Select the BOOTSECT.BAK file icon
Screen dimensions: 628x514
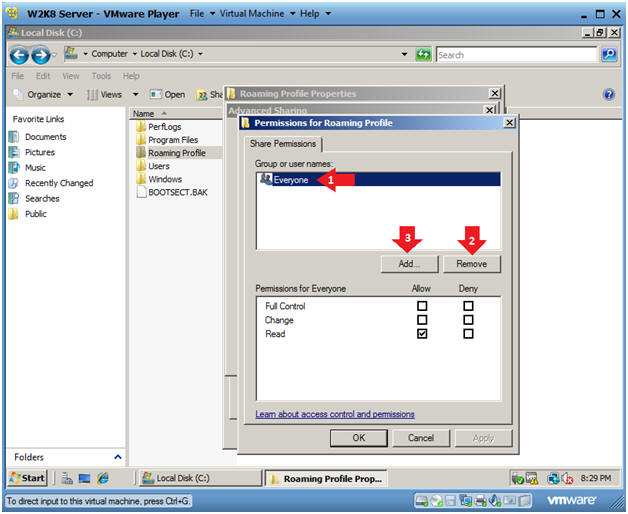(x=141, y=192)
